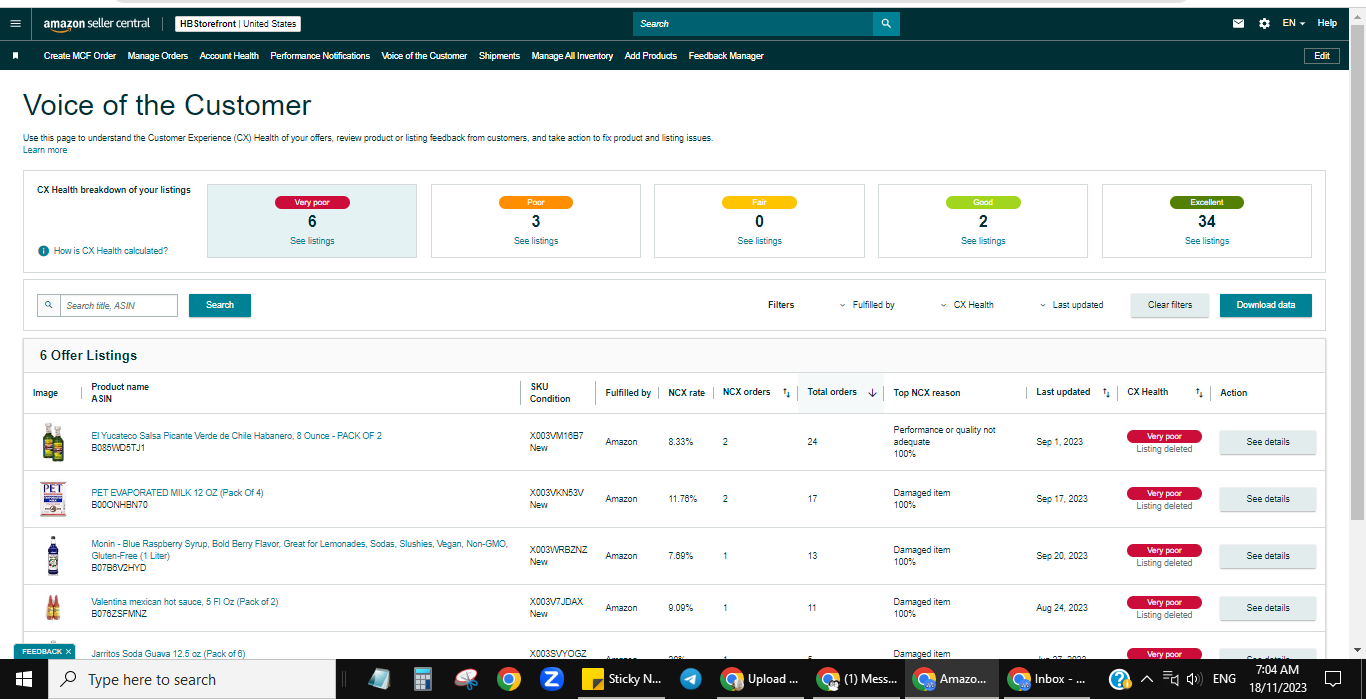Screen dimensions: 1366x699
Task: Open Telegram from the taskbar
Action: point(690,679)
